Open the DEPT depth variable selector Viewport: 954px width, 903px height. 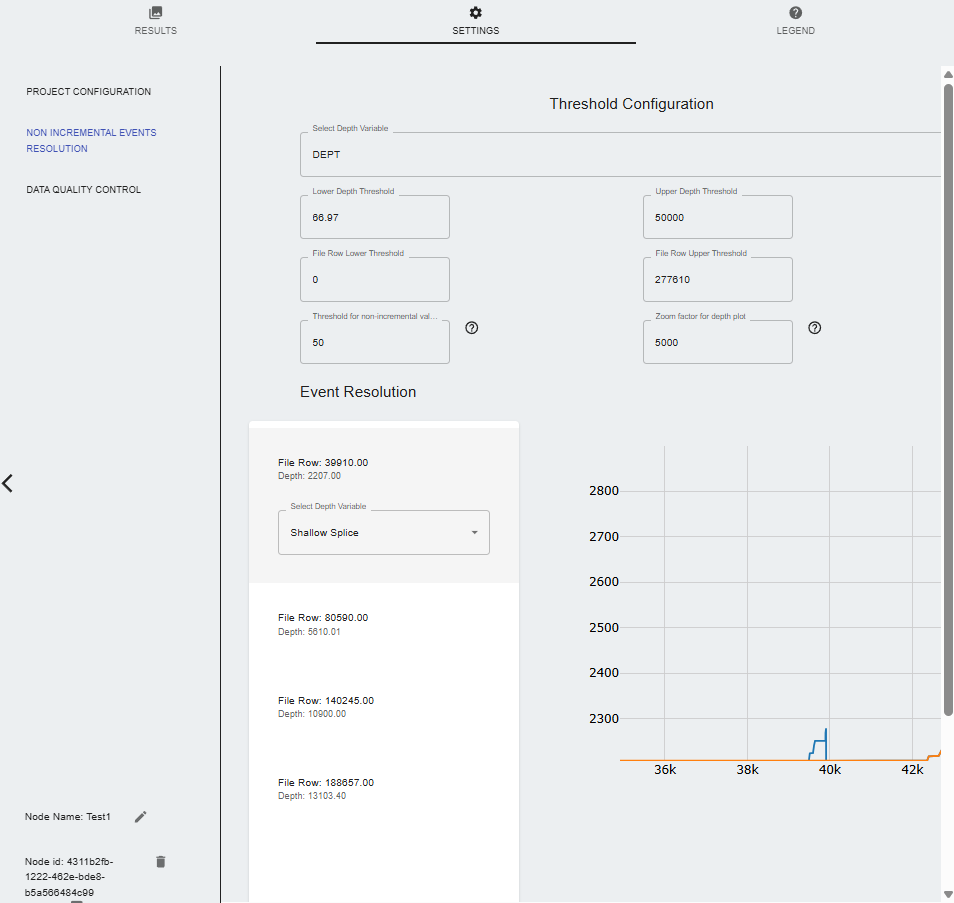click(620, 155)
